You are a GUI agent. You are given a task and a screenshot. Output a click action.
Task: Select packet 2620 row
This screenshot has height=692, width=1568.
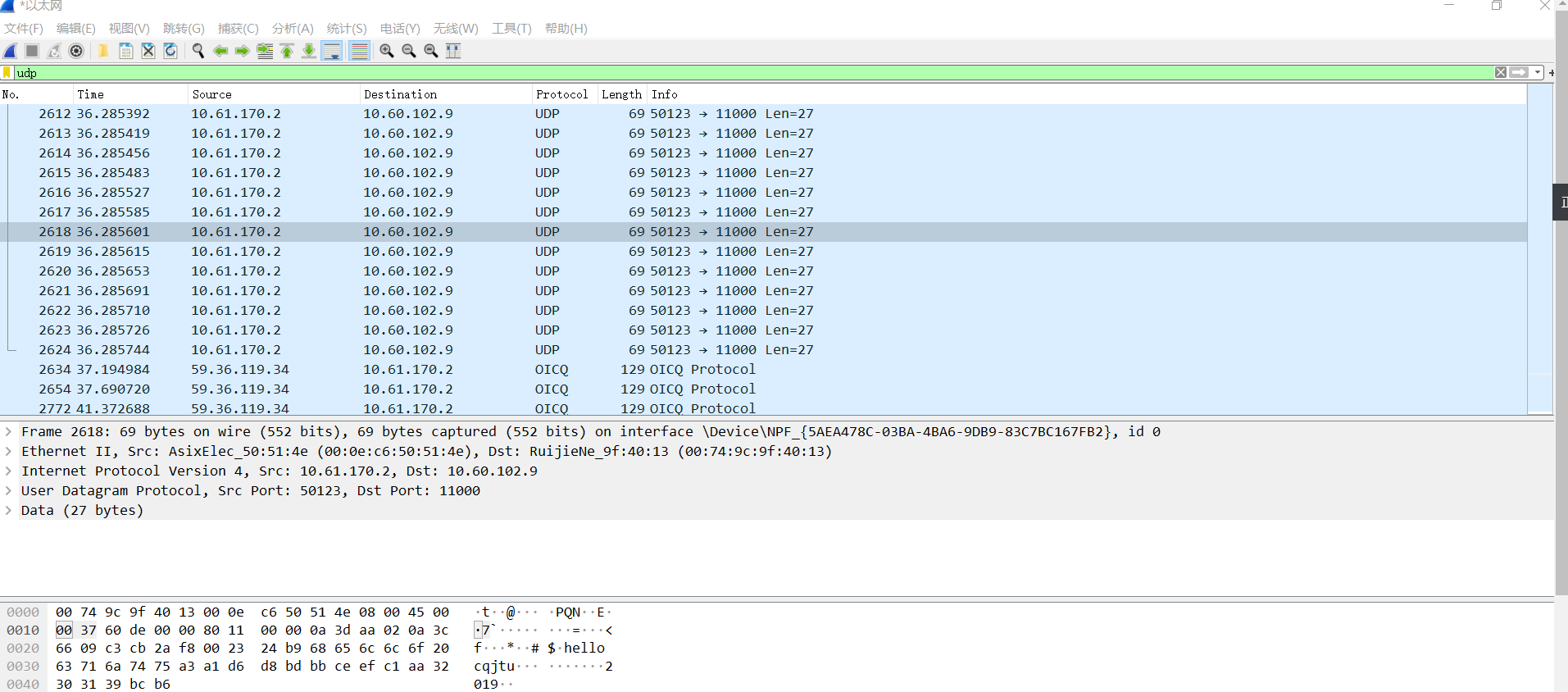763,271
